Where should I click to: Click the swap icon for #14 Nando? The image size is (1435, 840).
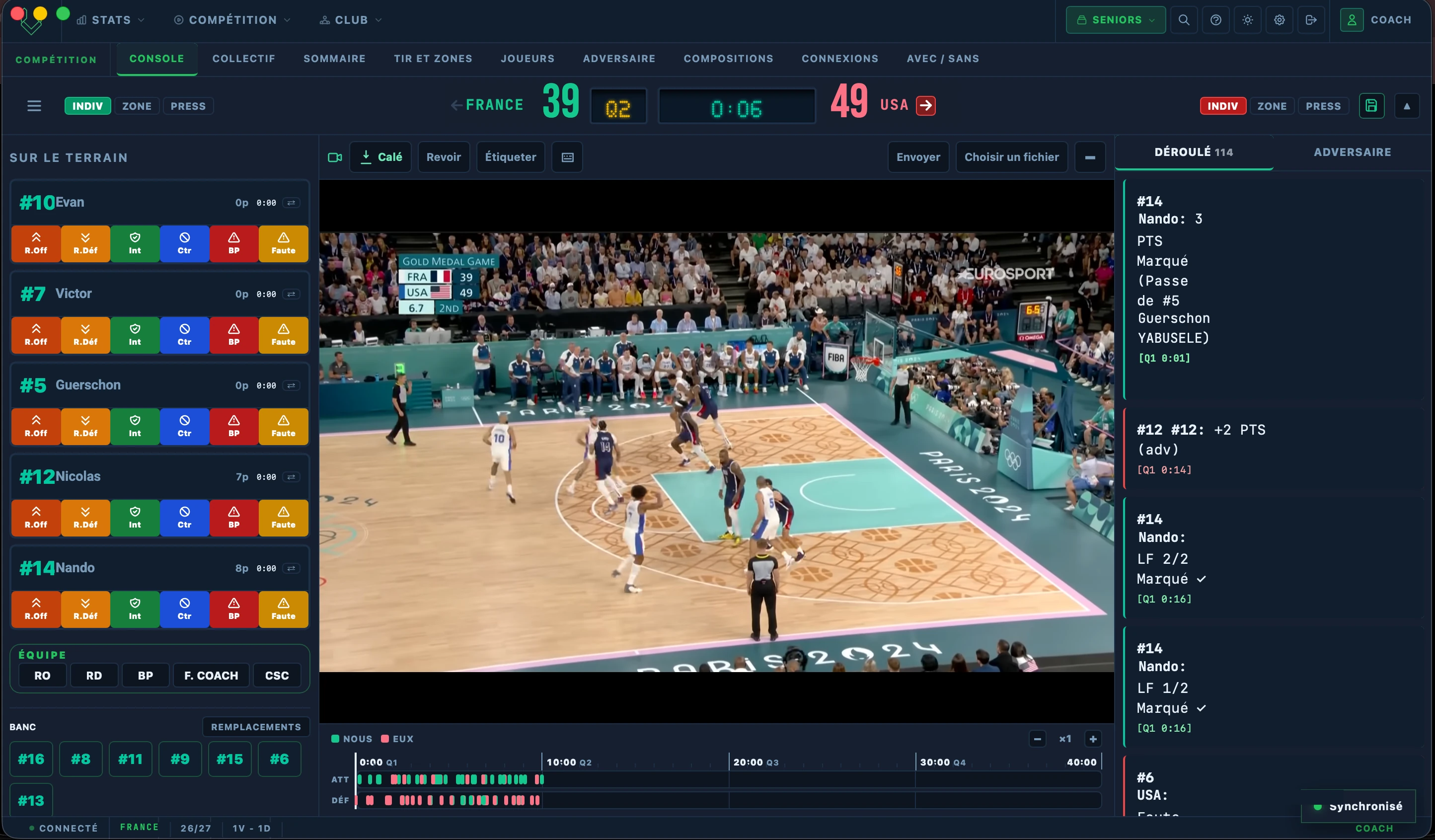(x=291, y=568)
